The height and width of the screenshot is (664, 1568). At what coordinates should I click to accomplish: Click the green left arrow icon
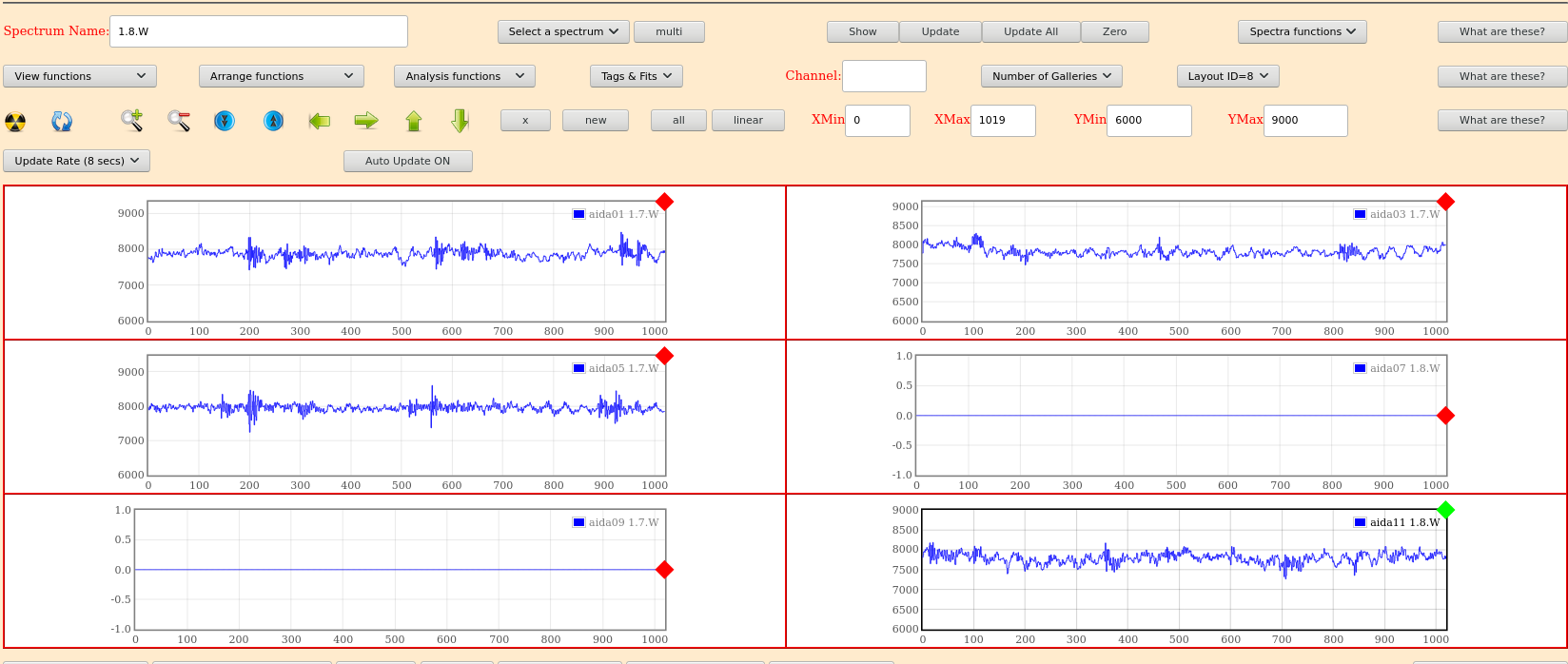point(320,121)
